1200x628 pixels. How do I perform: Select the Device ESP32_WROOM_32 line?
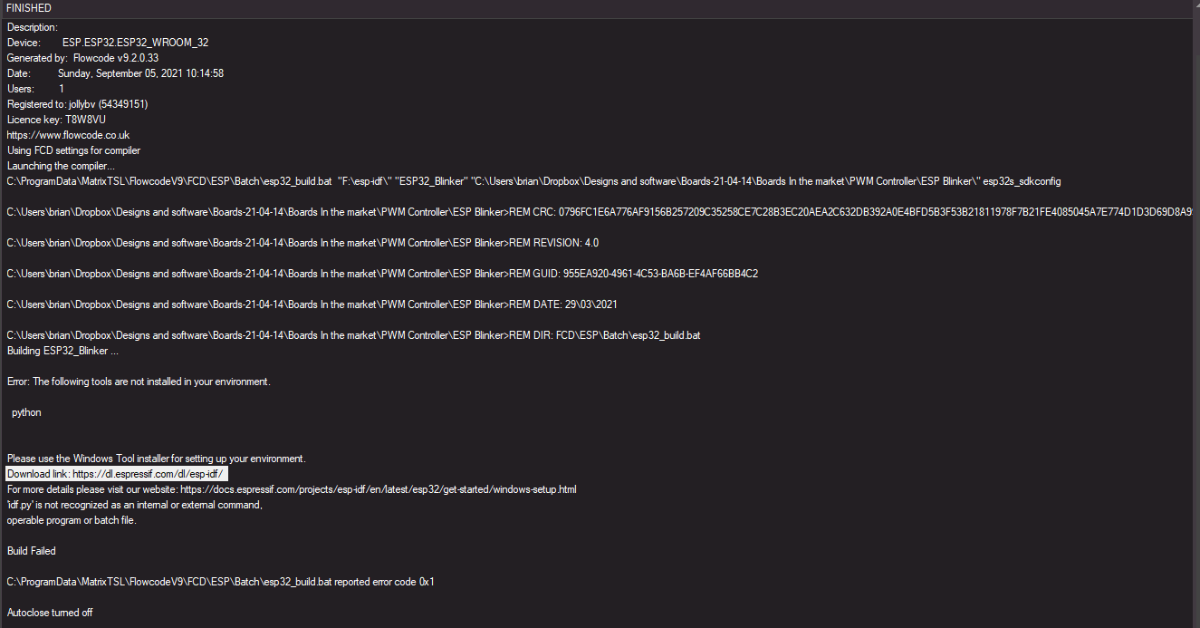click(x=108, y=43)
